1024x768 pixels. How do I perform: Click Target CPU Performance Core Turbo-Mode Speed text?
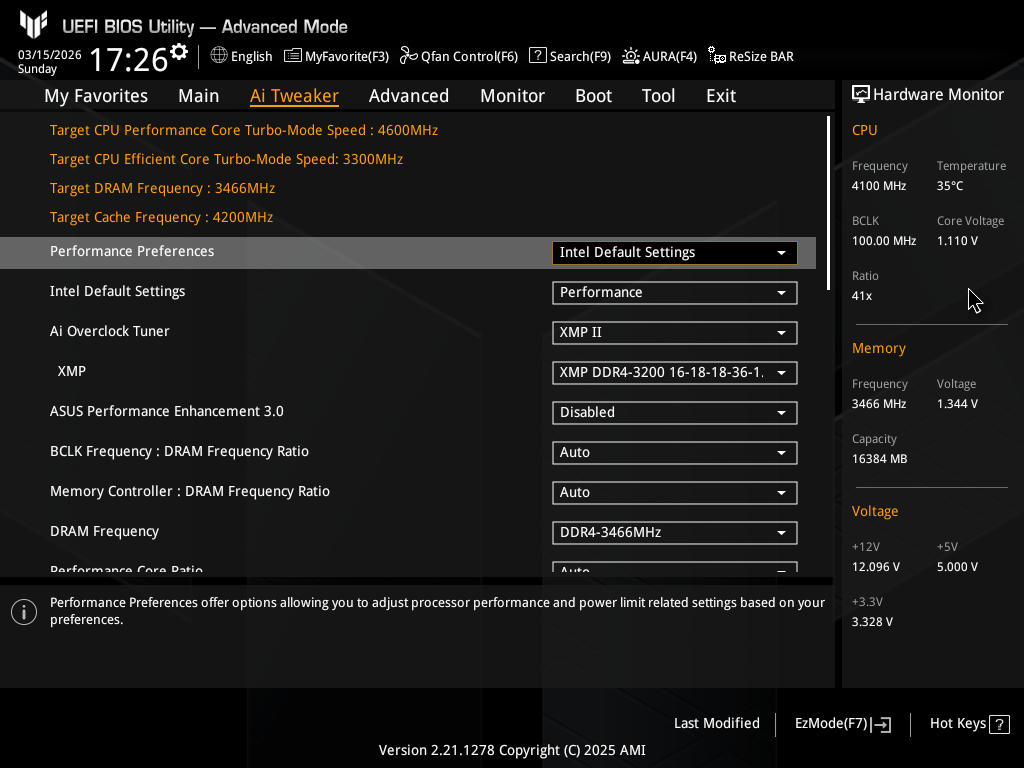(244, 130)
